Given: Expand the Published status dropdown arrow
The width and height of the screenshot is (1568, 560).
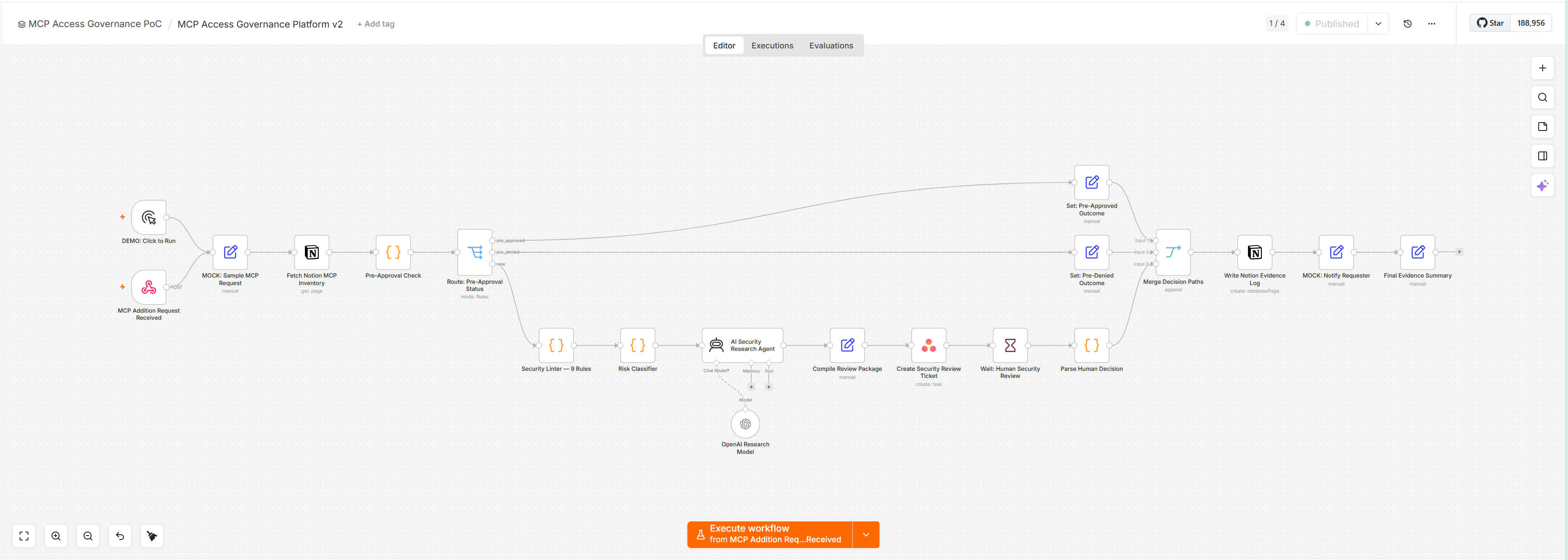Looking at the screenshot, I should (x=1378, y=24).
